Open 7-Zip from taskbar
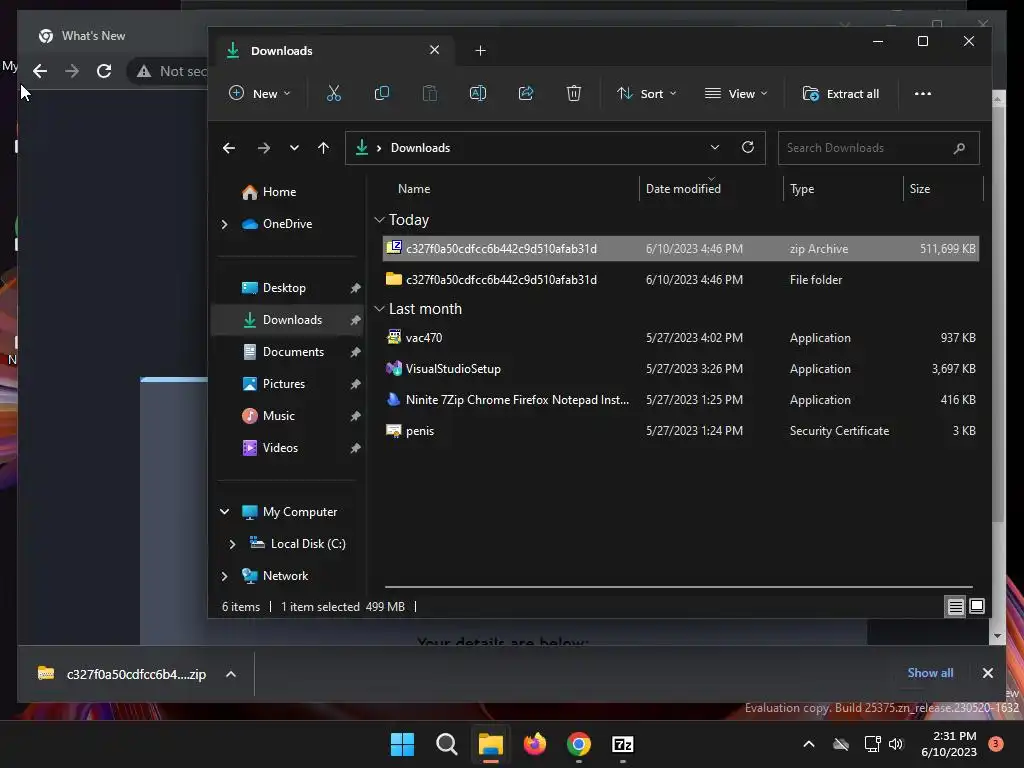This screenshot has height=768, width=1024. tap(623, 744)
